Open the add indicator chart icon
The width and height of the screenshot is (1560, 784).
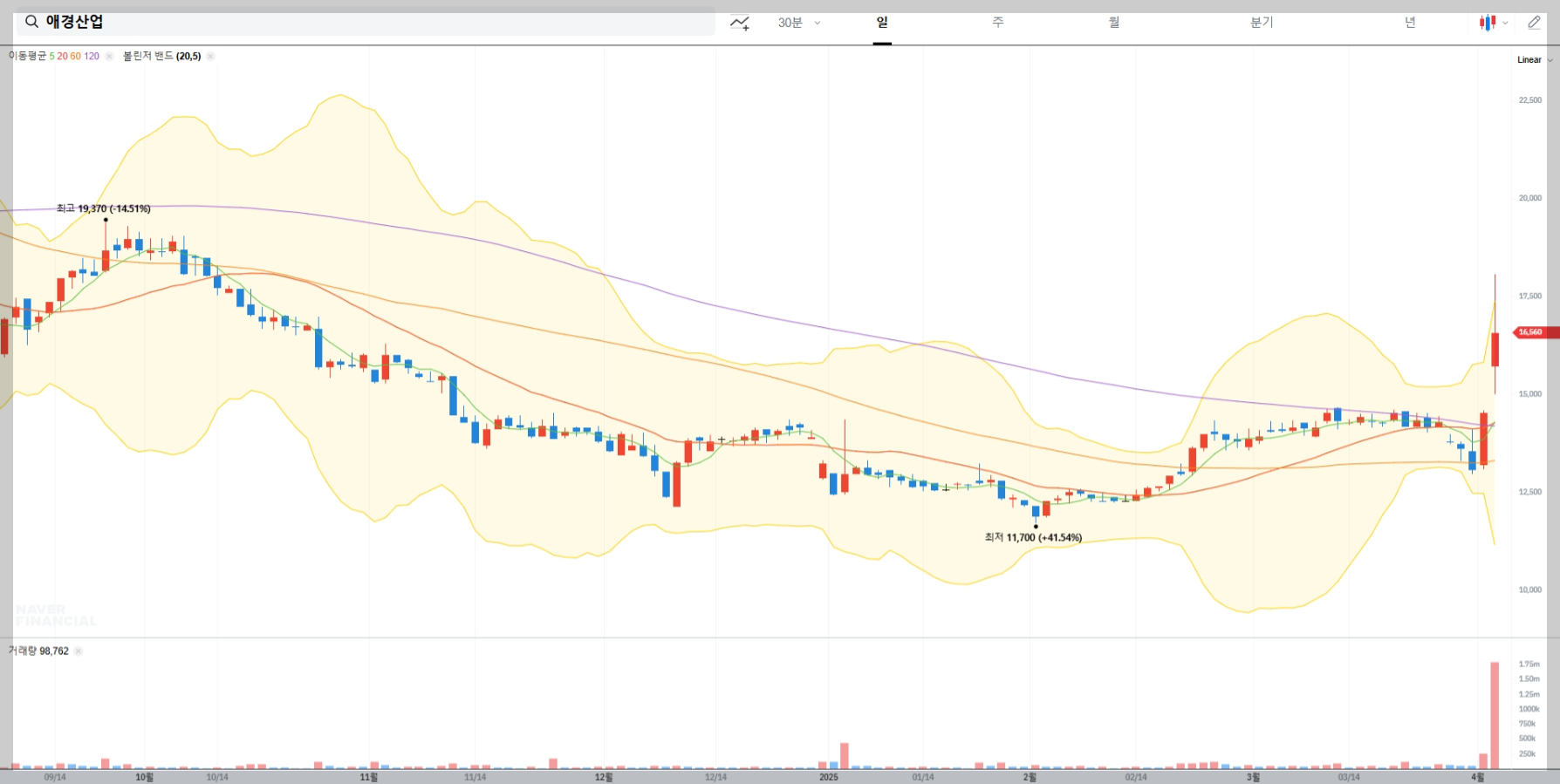740,23
